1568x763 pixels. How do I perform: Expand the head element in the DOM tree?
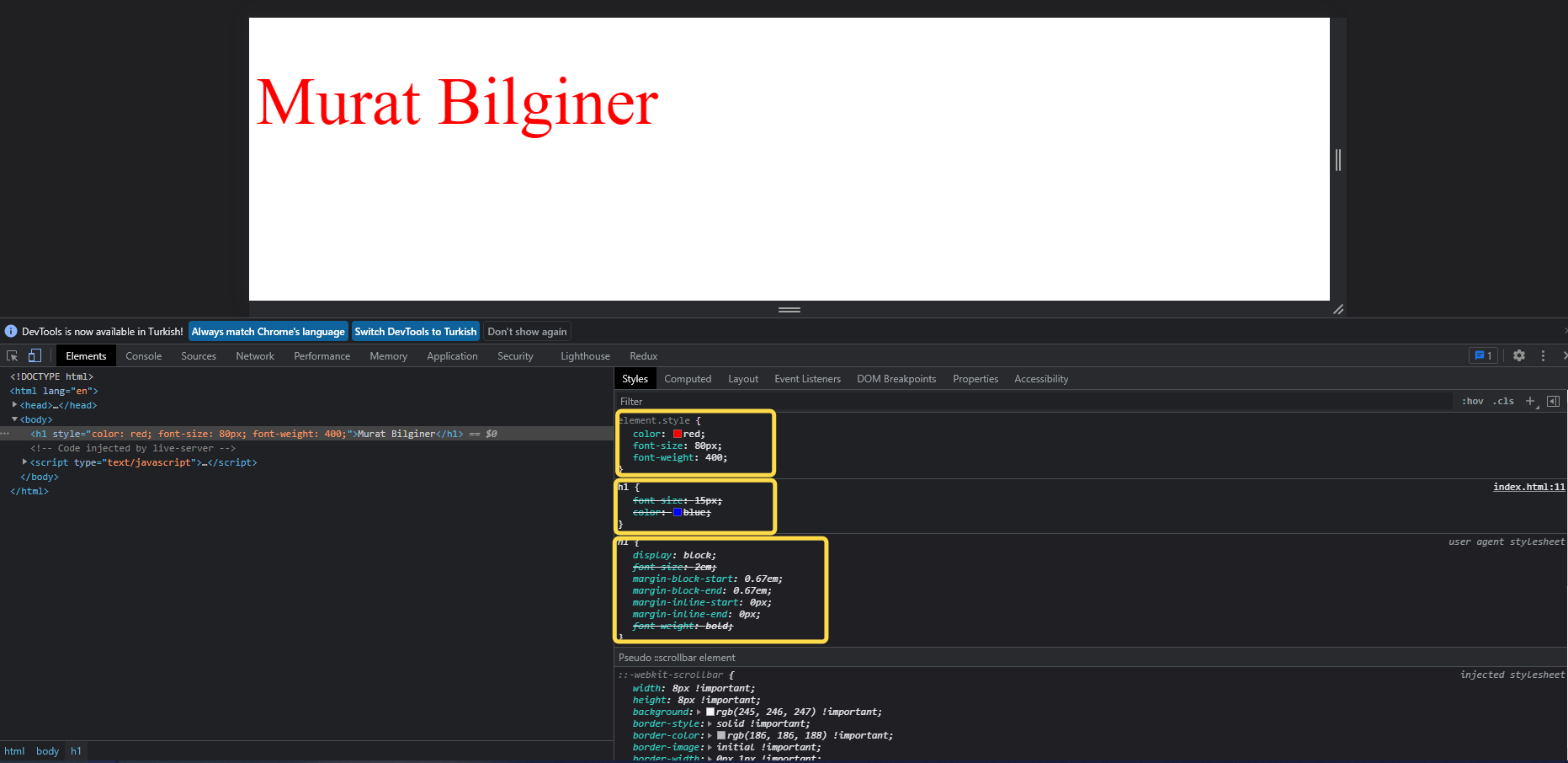click(14, 405)
